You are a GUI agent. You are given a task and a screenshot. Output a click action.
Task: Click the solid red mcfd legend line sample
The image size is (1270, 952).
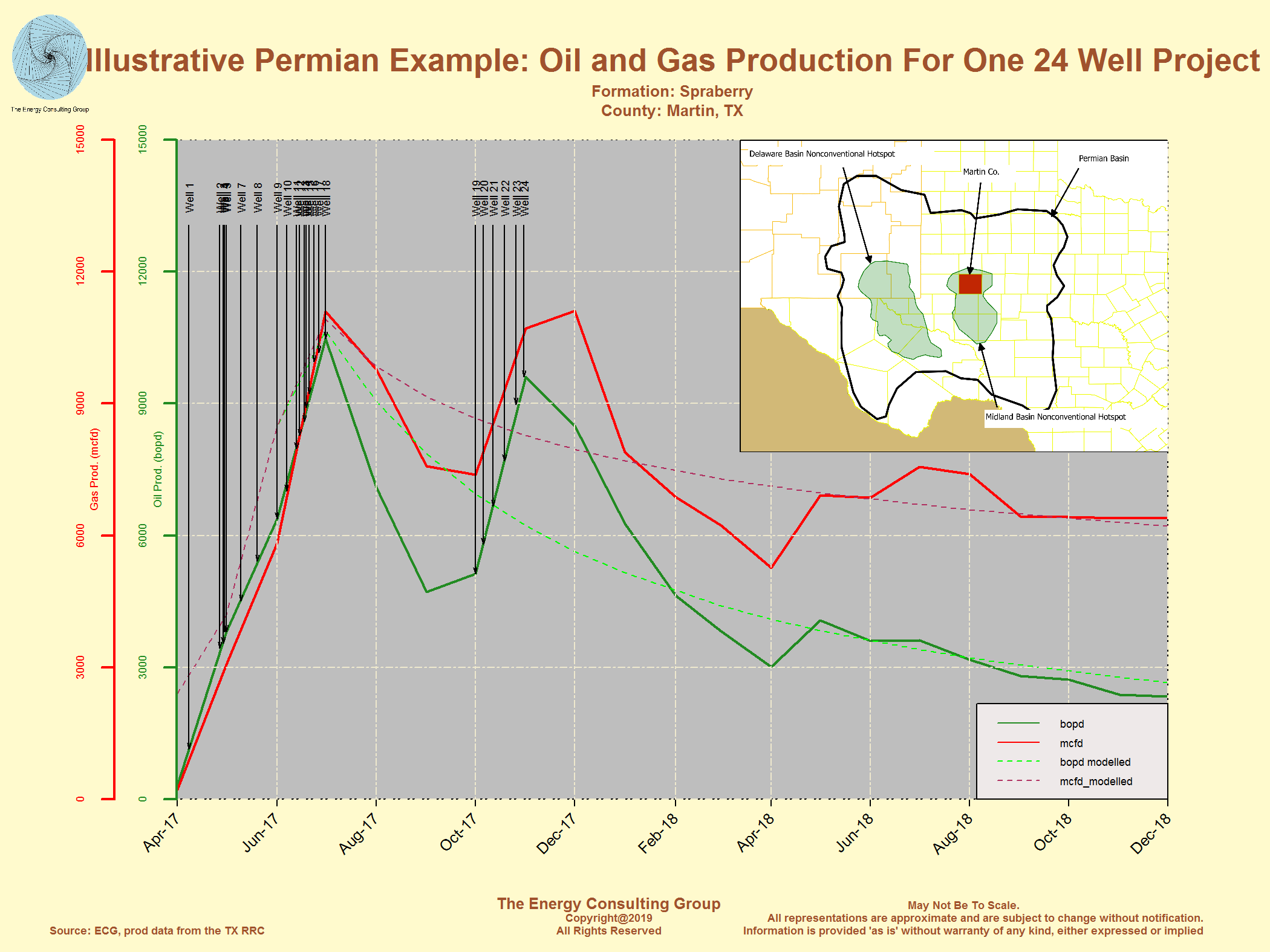(1018, 742)
